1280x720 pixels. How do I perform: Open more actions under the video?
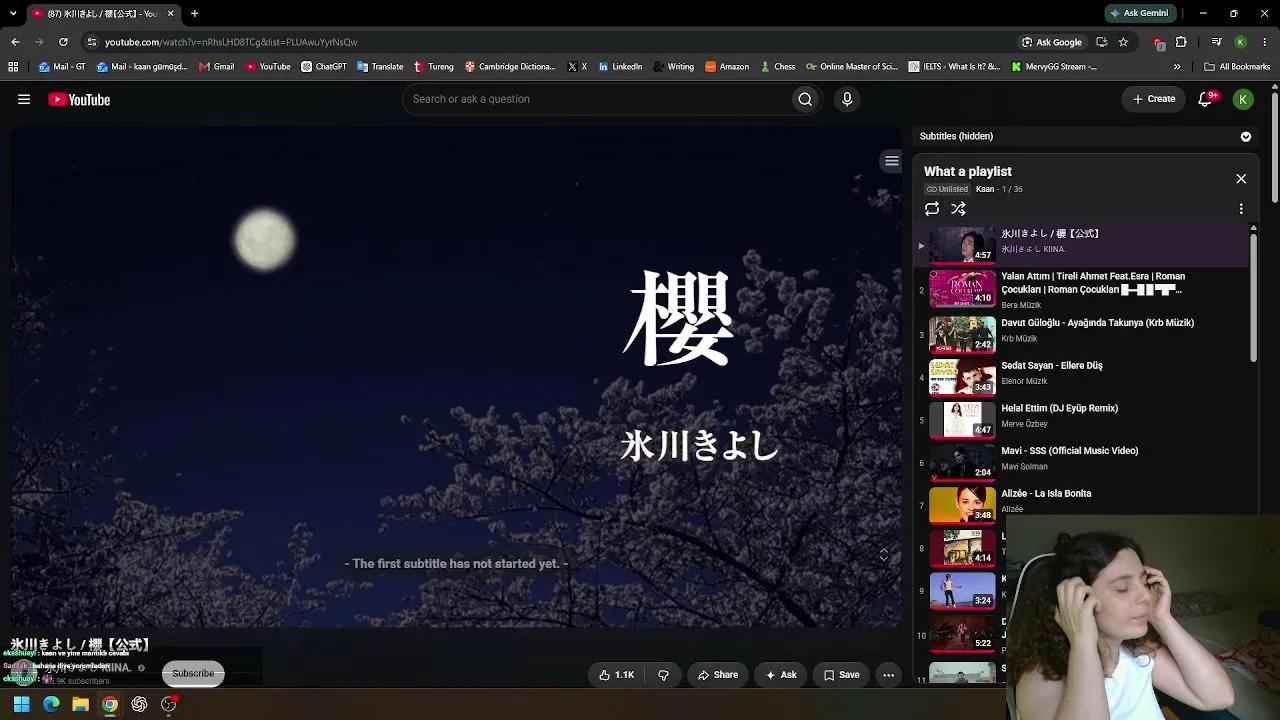888,675
